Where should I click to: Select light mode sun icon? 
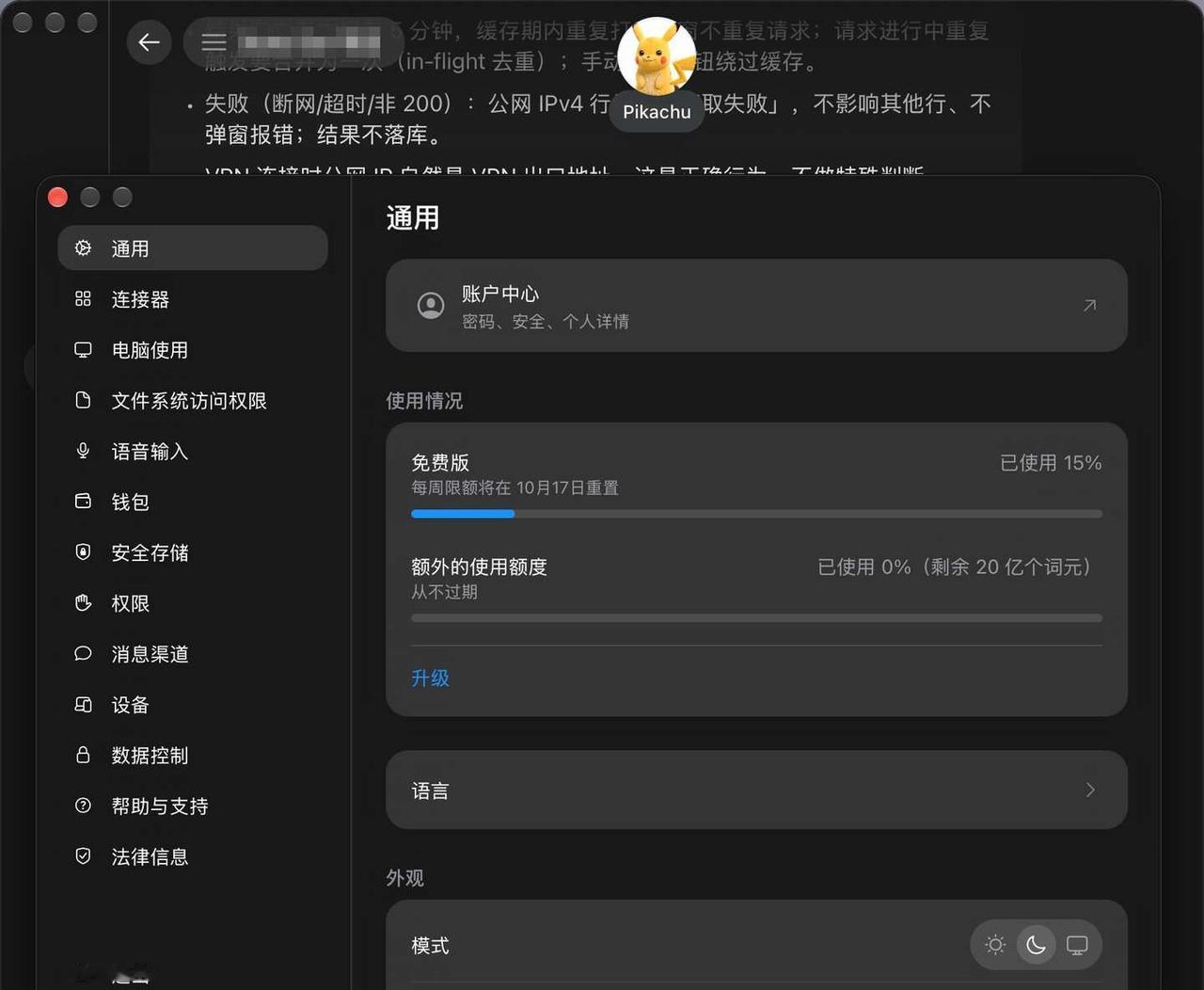[x=995, y=944]
